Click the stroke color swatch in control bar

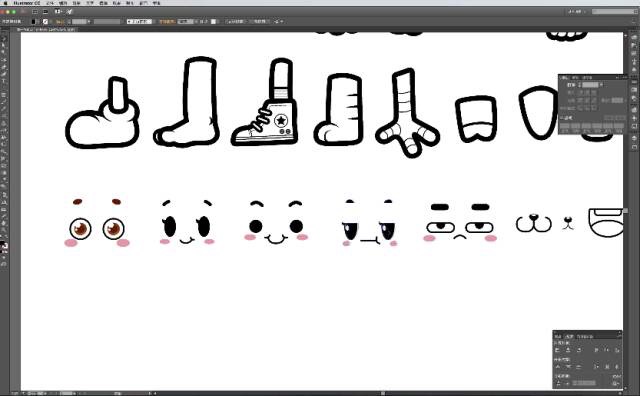click(45, 22)
